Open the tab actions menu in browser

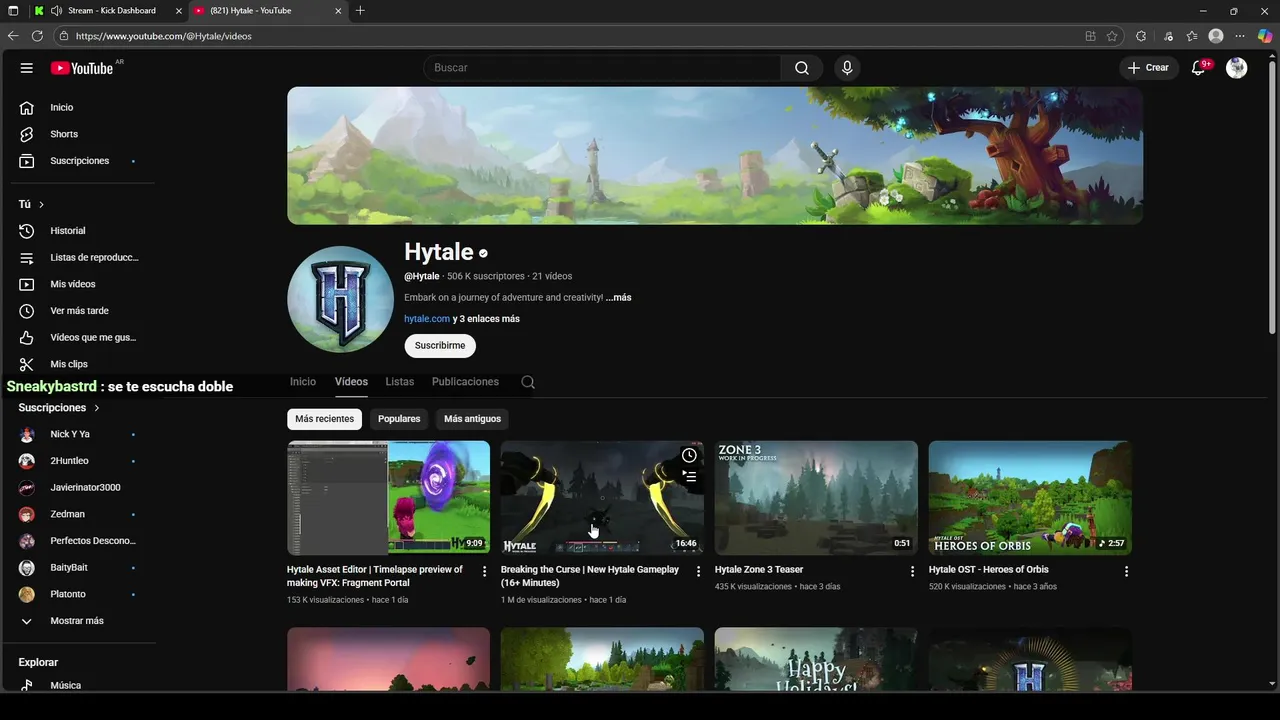(13, 11)
